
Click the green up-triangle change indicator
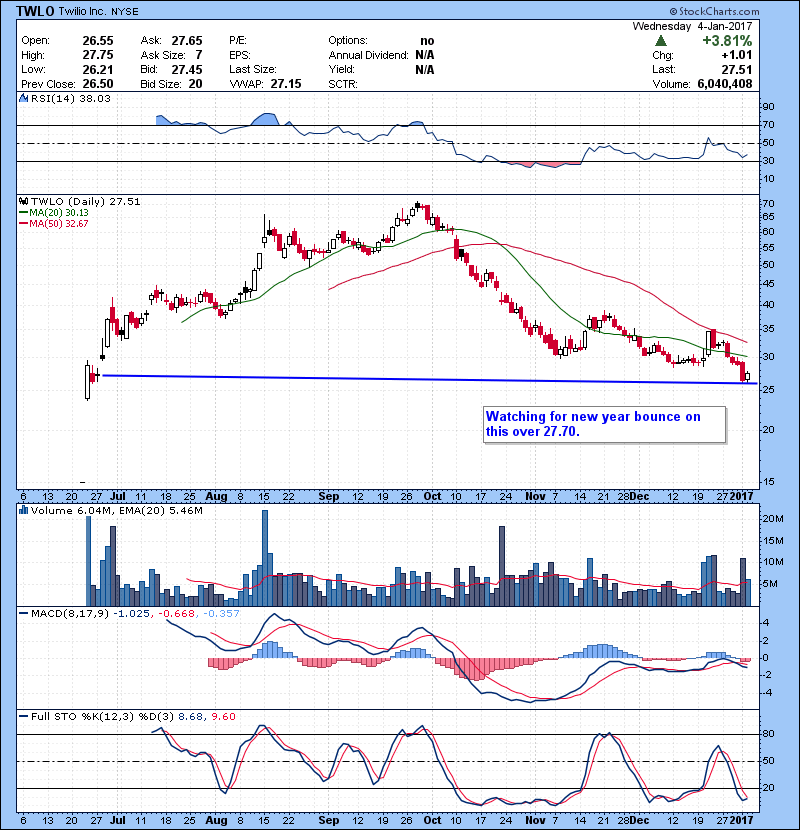(660, 41)
